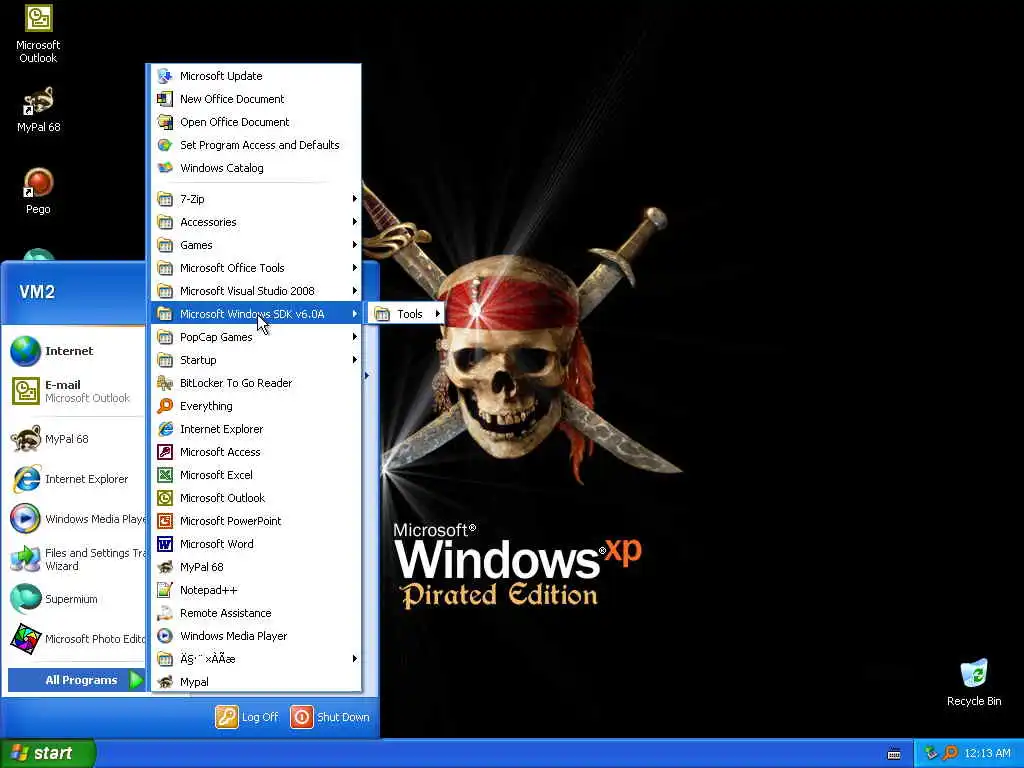Choose Internet Explorer in All Programs list
This screenshot has height=768, width=1024.
point(256,429)
